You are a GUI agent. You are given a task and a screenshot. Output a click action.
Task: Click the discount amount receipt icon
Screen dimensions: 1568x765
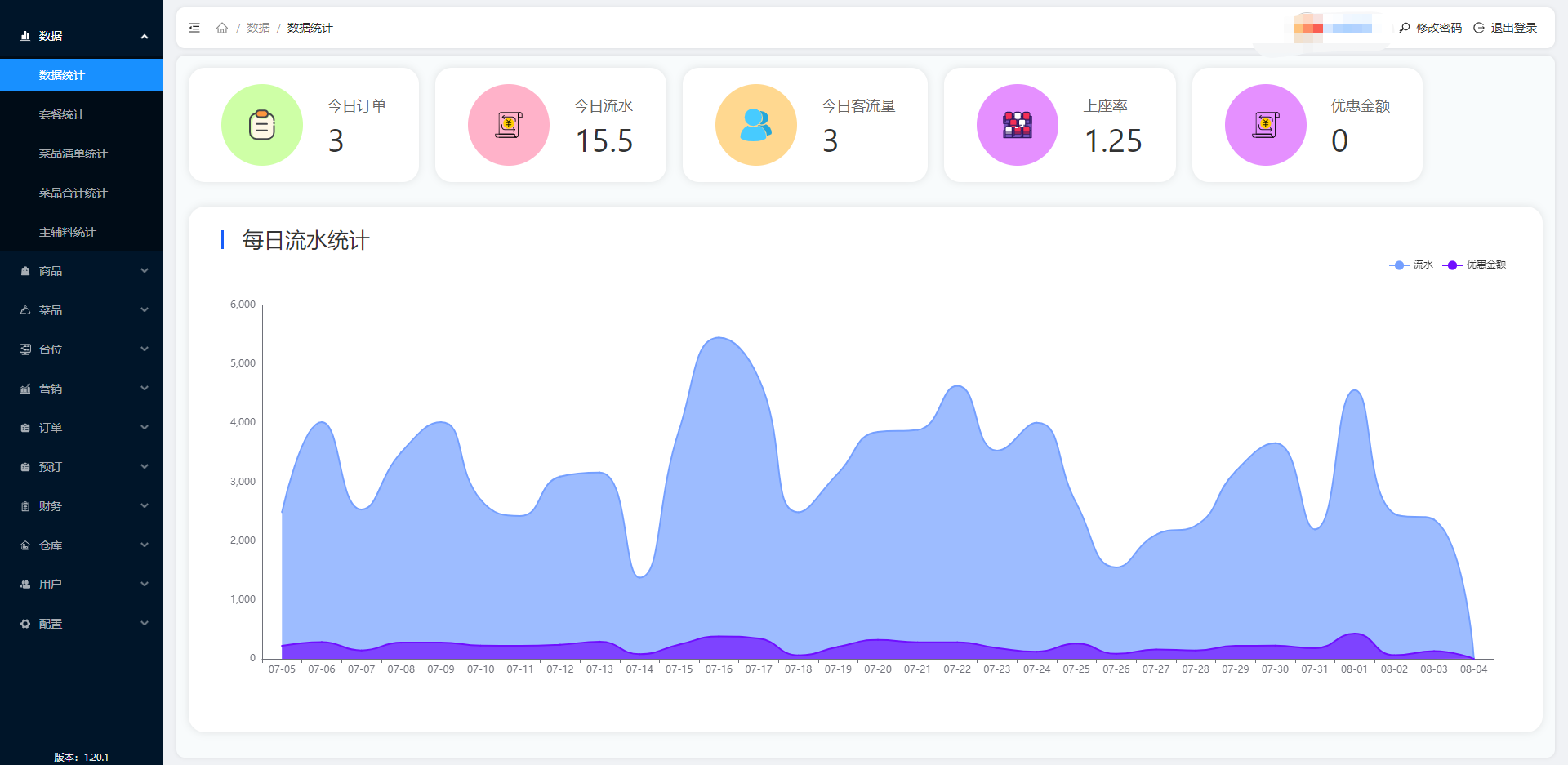tap(1265, 125)
